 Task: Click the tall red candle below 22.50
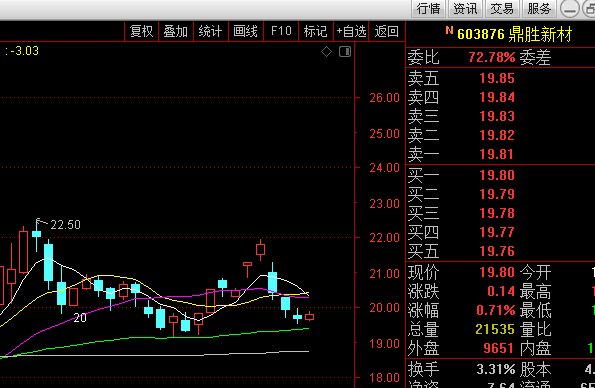pyautogui.click(x=24, y=251)
